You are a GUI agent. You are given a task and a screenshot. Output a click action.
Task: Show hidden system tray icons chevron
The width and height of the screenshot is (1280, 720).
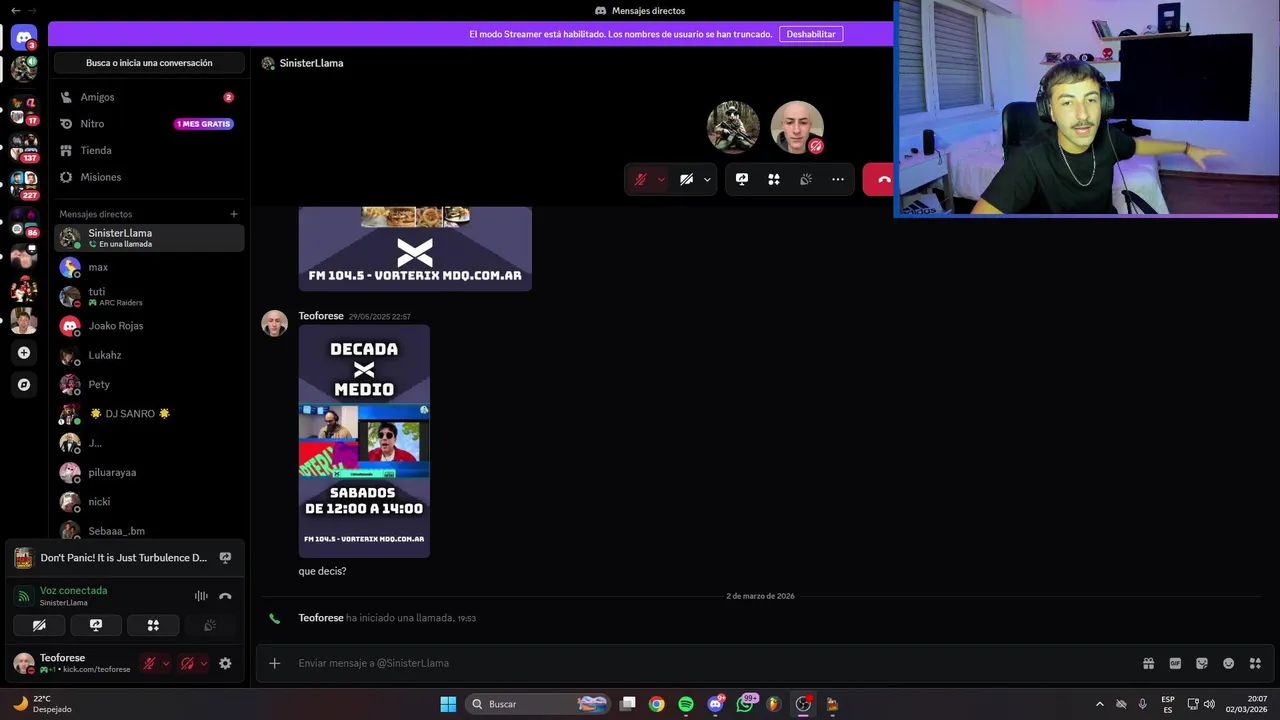pos(1100,704)
